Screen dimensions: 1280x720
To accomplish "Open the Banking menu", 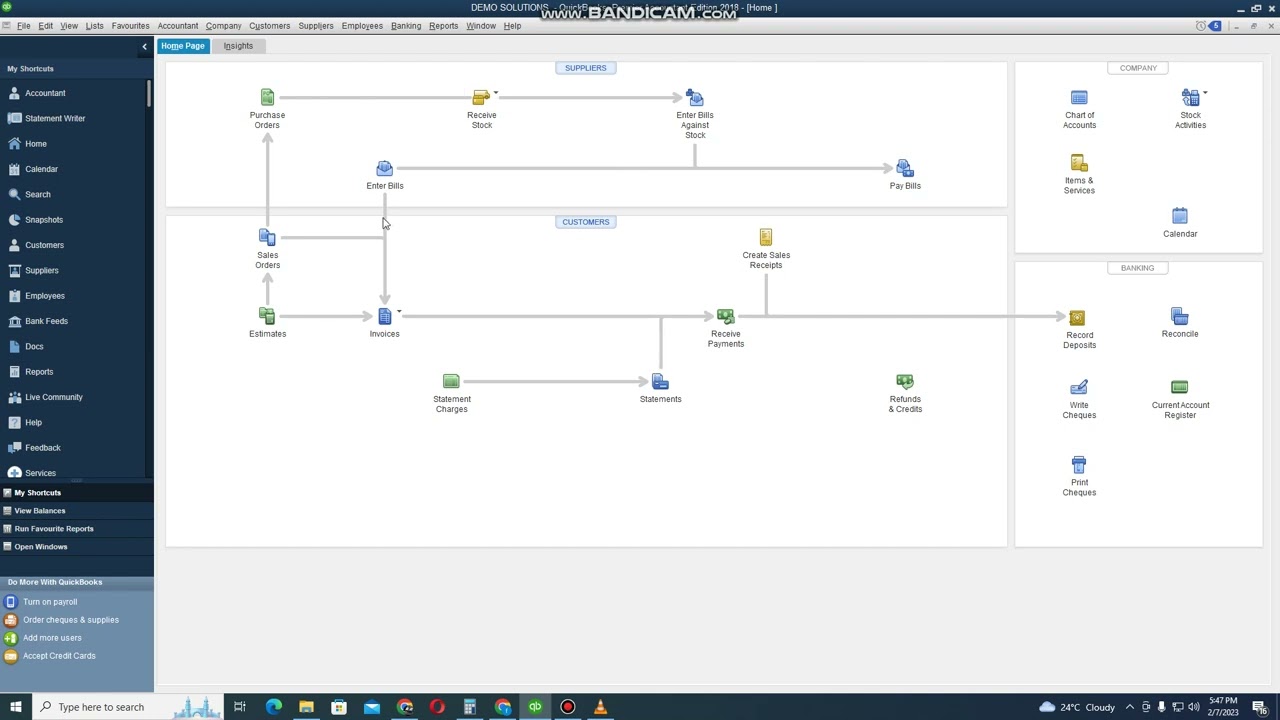I will [406, 26].
